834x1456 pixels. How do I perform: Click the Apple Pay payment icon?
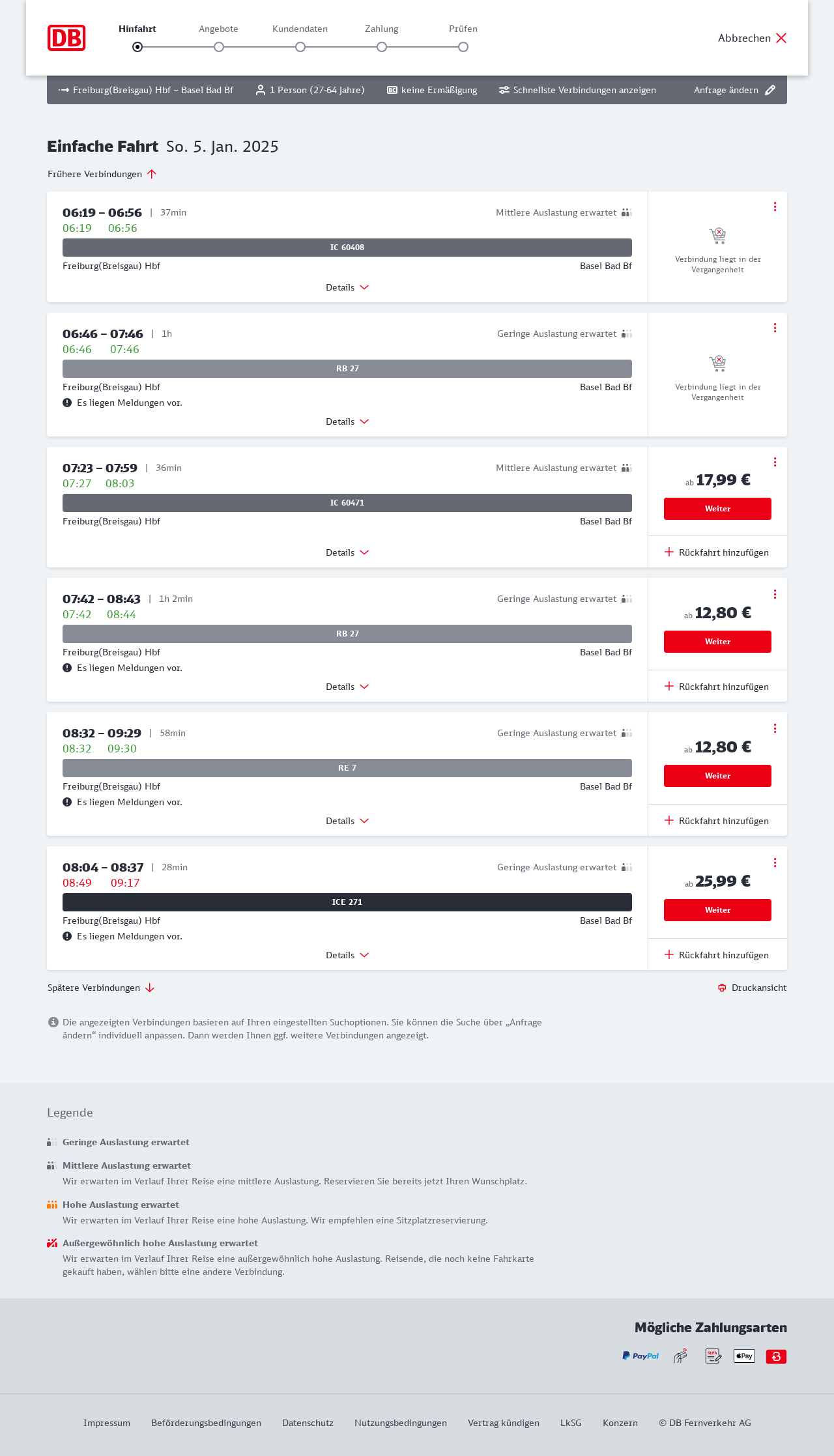(744, 1356)
